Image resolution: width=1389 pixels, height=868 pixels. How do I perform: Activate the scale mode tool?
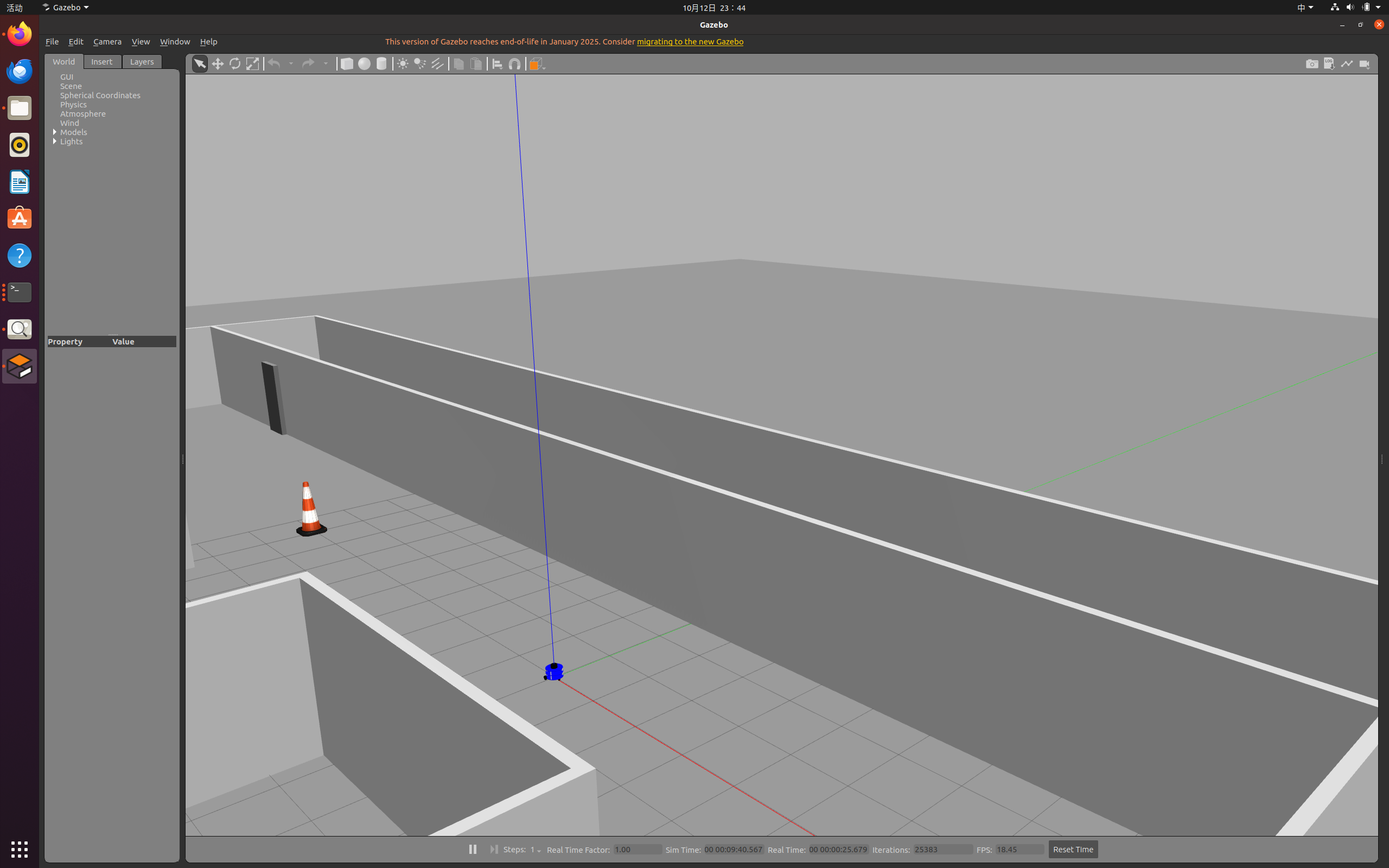point(252,63)
